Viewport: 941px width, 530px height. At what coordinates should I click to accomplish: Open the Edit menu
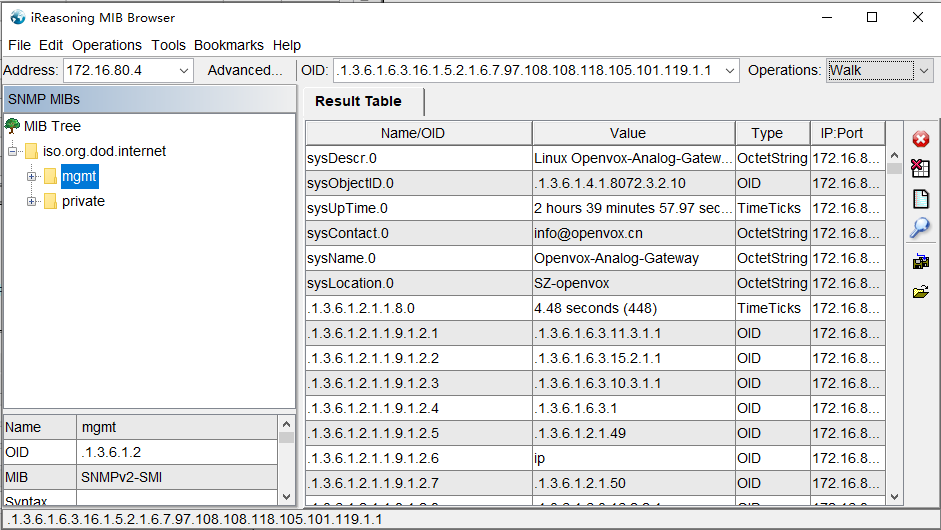(51, 46)
